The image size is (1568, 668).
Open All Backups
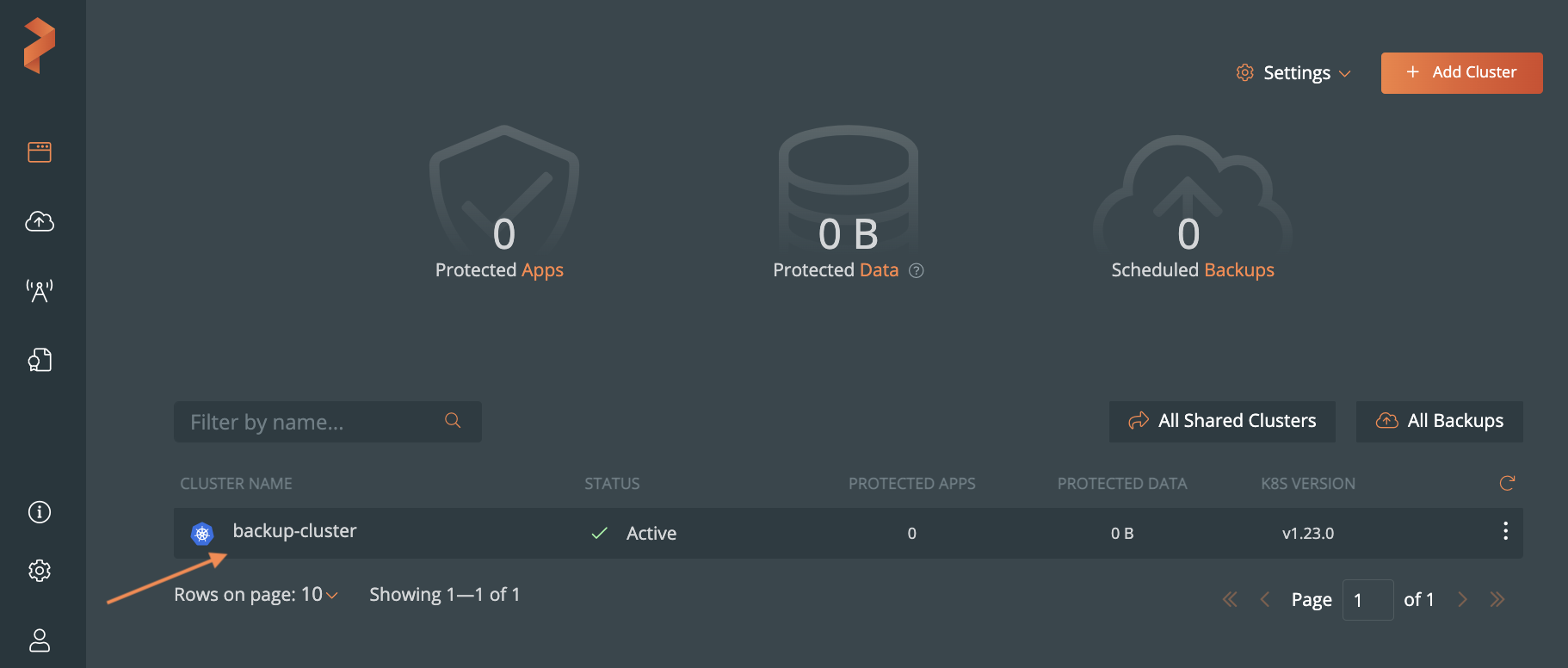click(x=1439, y=421)
